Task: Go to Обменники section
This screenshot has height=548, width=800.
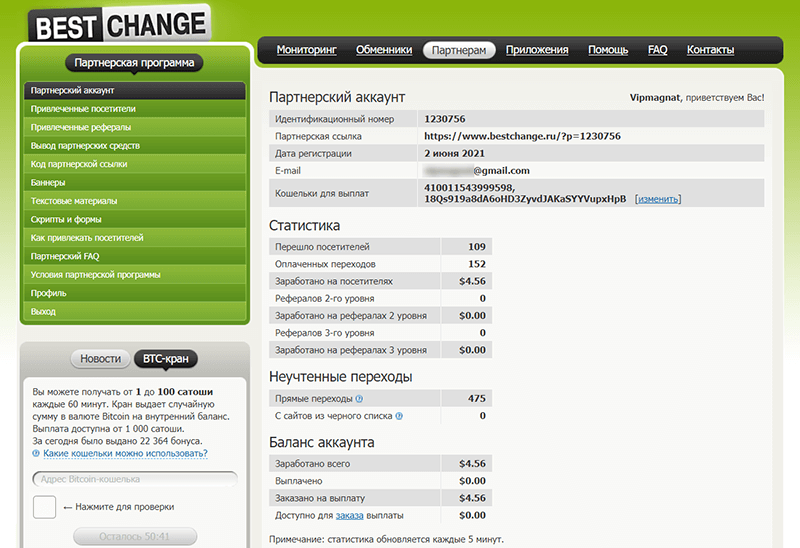Action: click(384, 50)
